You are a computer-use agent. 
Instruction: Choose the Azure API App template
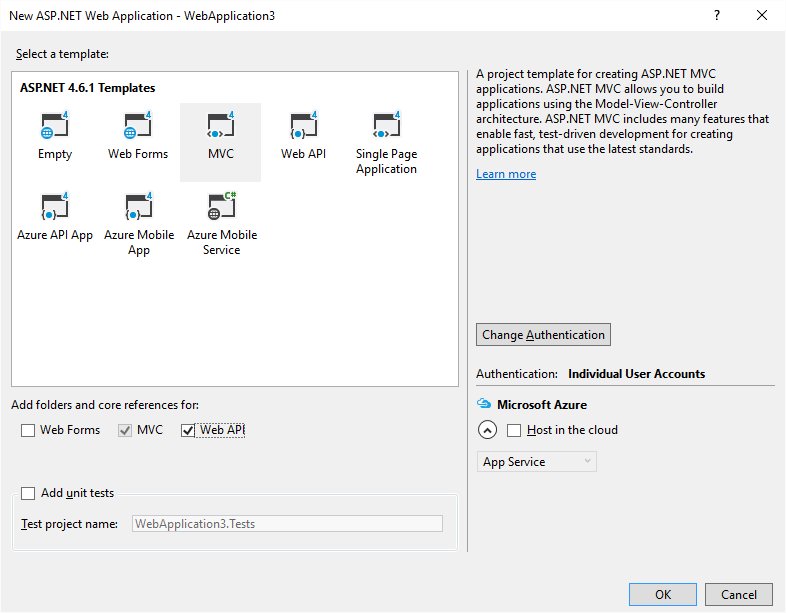[55, 216]
